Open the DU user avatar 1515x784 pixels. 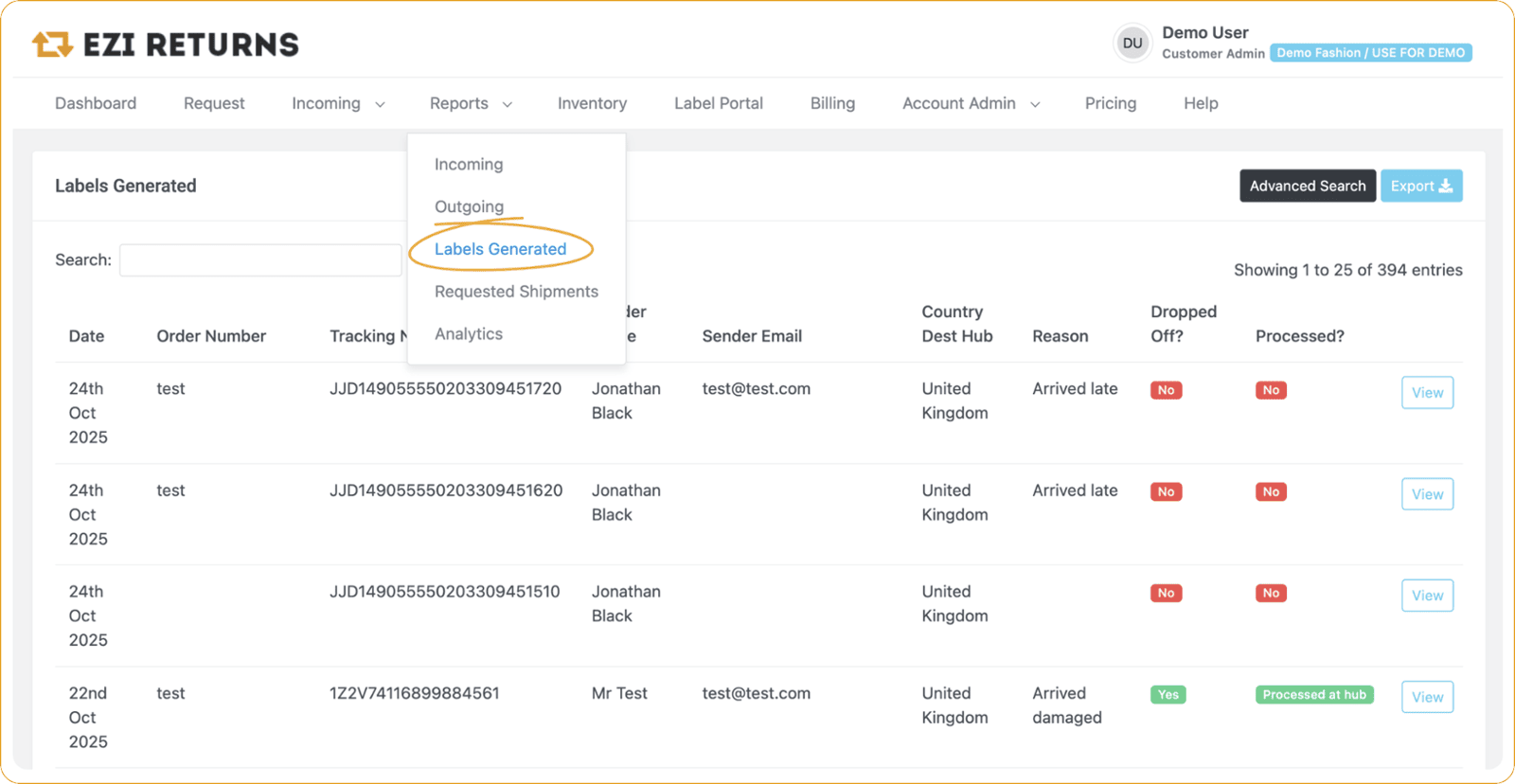1132,43
